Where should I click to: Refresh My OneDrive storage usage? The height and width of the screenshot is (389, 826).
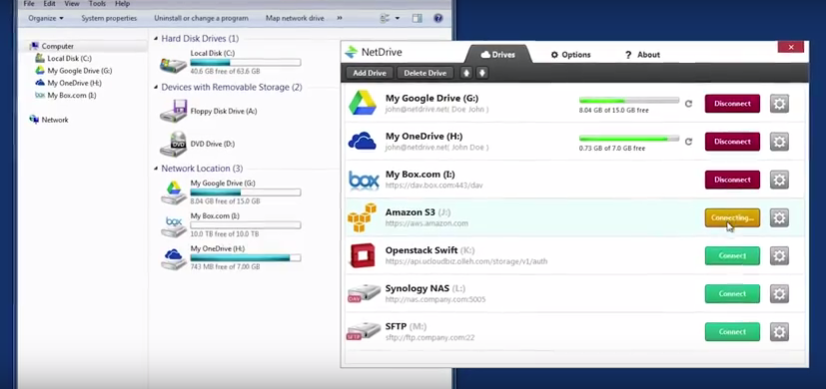coord(688,141)
